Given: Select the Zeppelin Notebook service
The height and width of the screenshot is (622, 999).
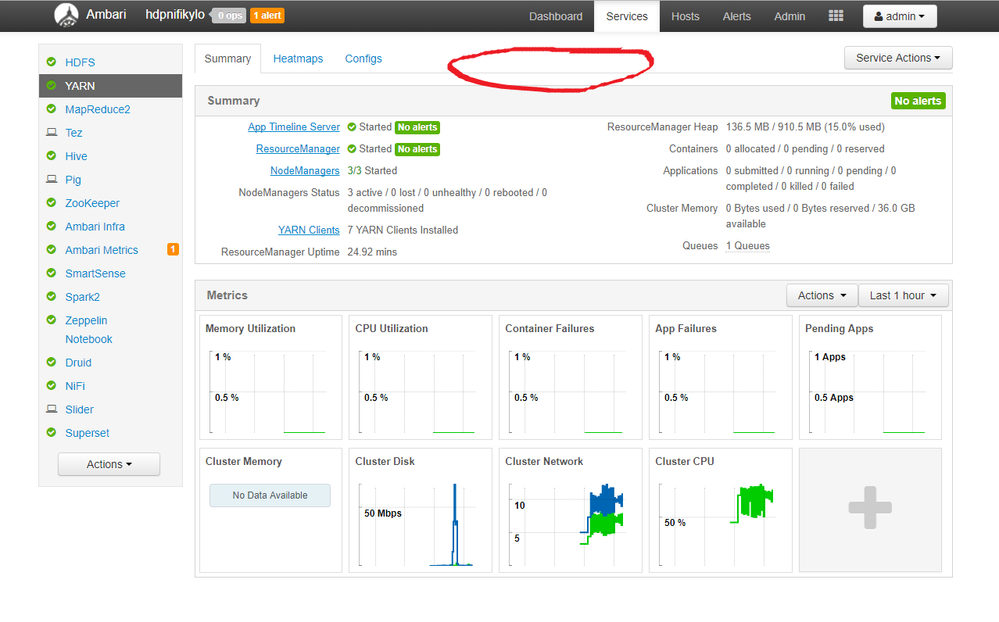Looking at the screenshot, I should pyautogui.click(x=89, y=329).
